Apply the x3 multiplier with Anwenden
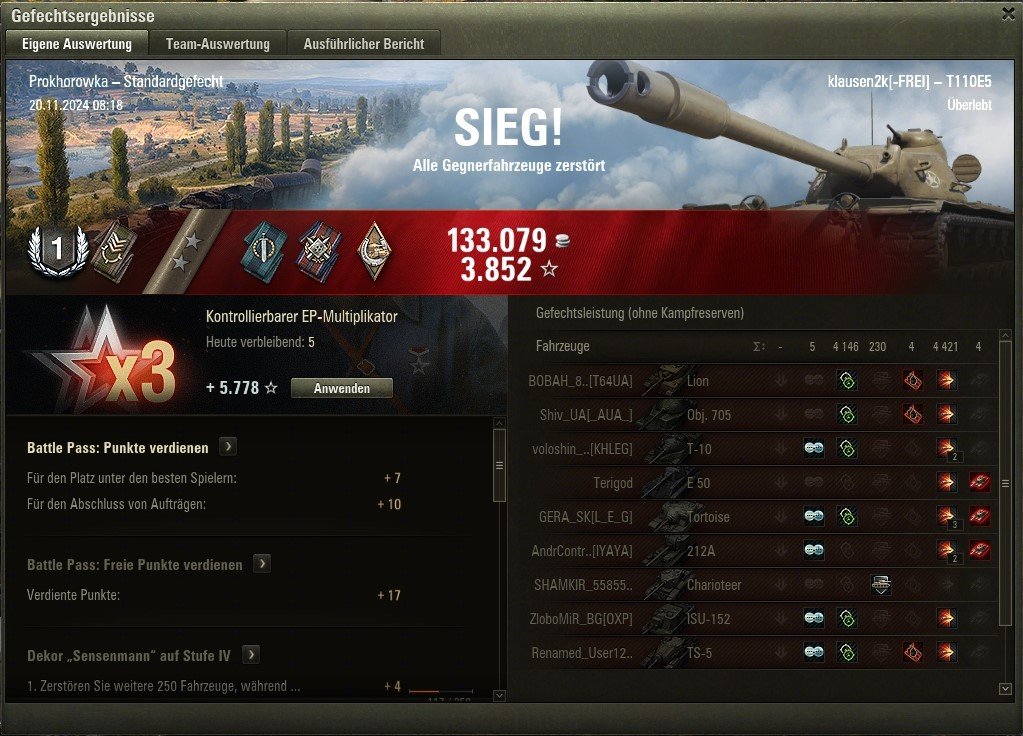Screen dimensions: 1023x736 (x=342, y=388)
